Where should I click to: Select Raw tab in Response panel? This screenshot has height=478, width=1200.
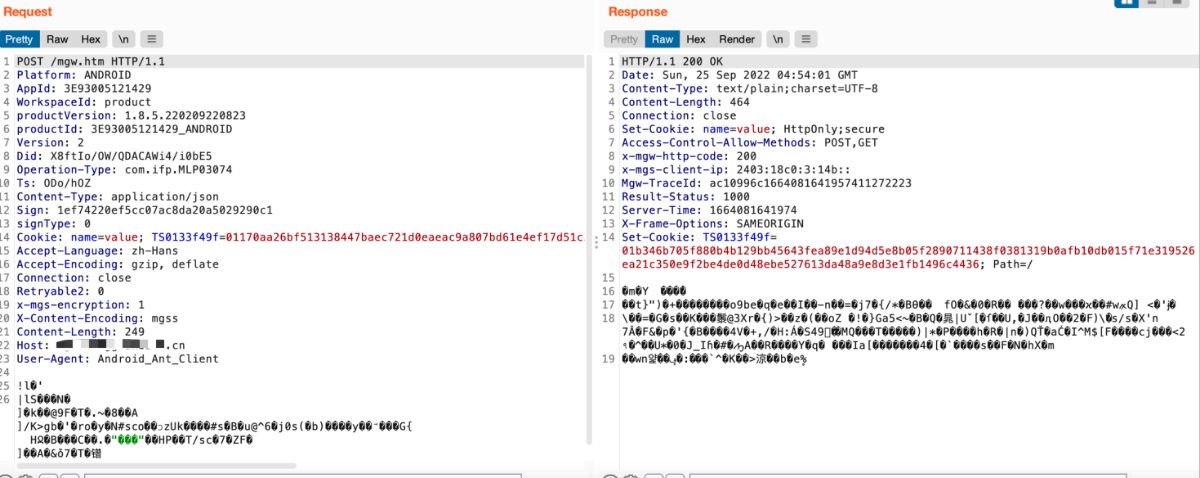(661, 39)
